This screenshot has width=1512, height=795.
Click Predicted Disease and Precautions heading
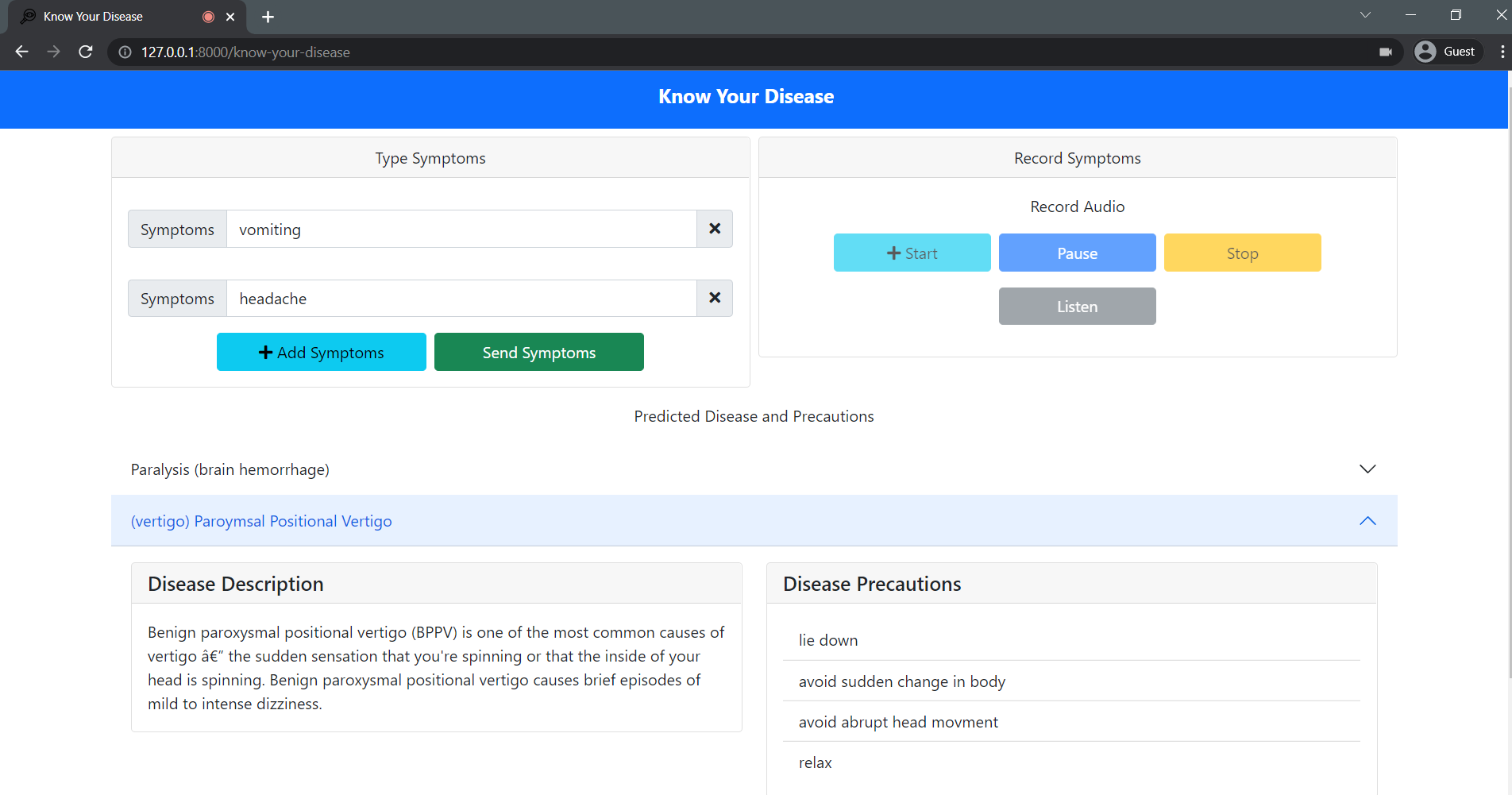coord(754,416)
